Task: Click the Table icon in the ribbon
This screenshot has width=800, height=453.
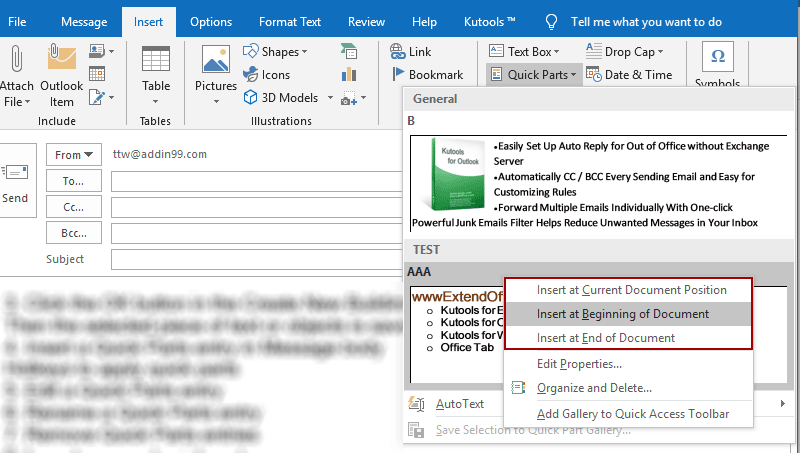Action: pos(155,62)
